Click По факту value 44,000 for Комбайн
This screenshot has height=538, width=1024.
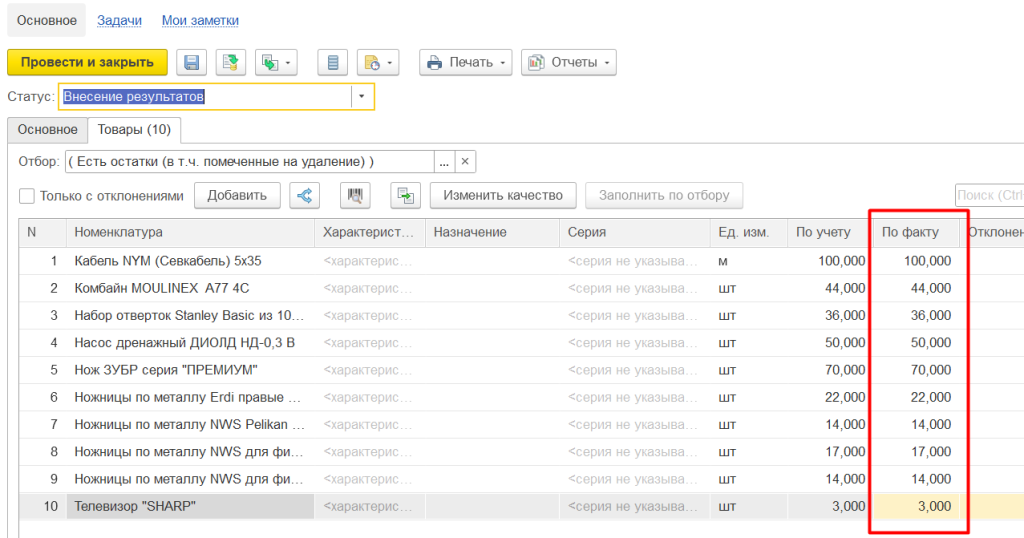pos(931,289)
